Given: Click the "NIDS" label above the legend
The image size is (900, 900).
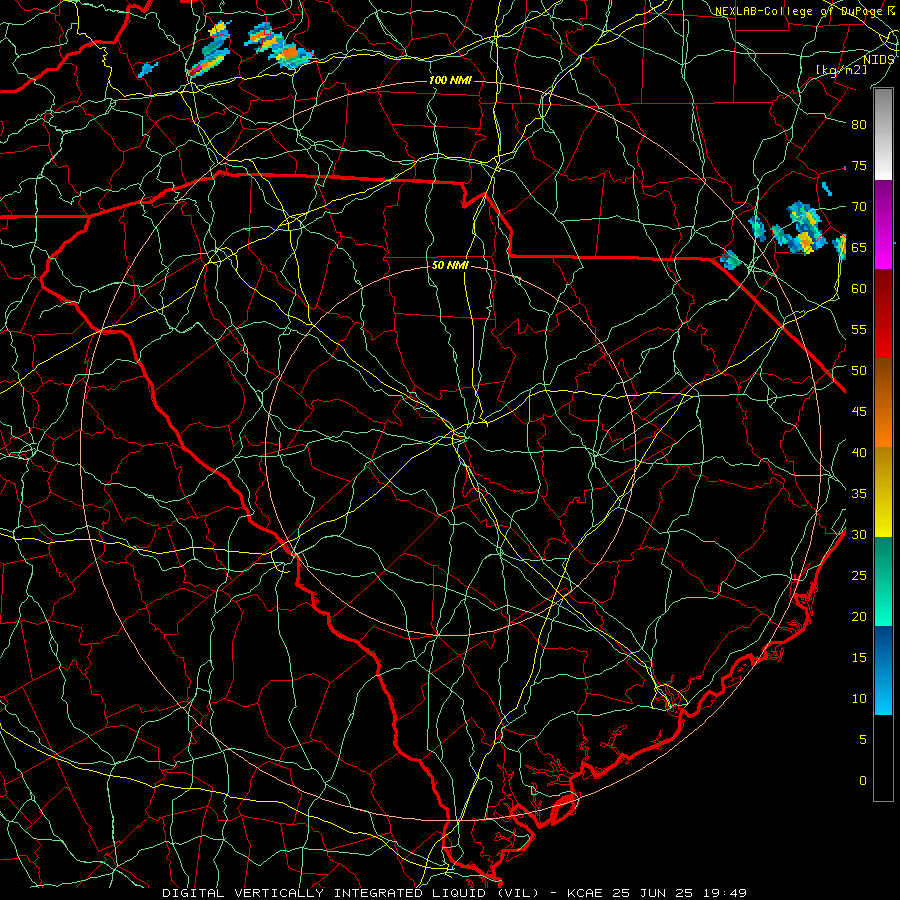Looking at the screenshot, I should [879, 60].
